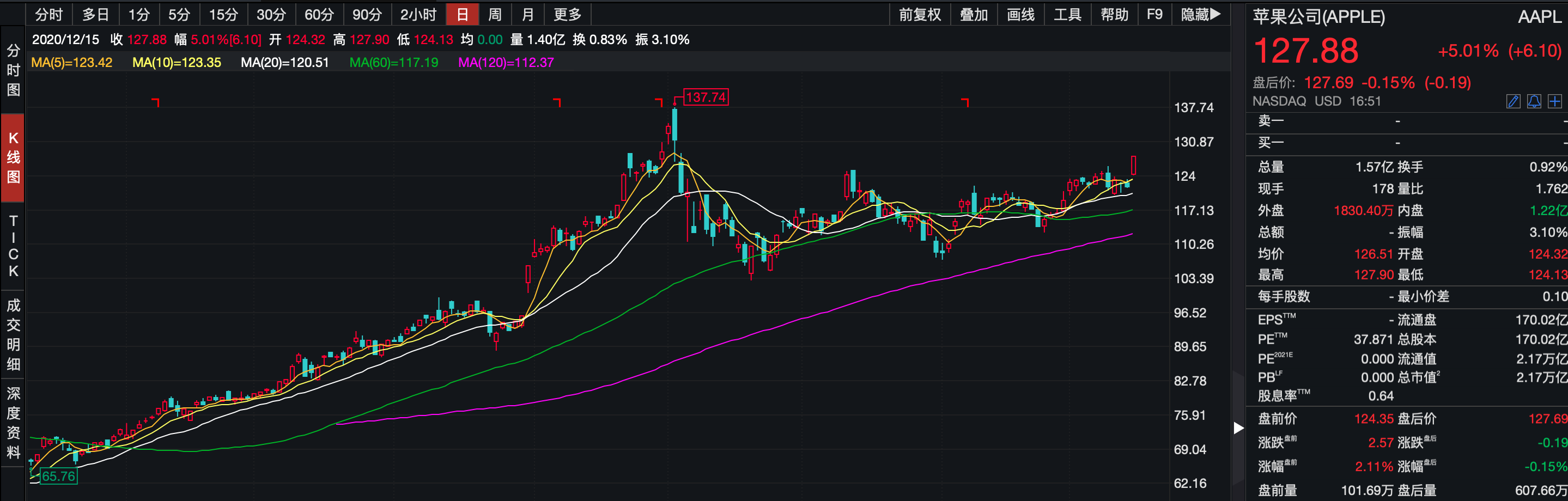
Task: Click the 外盘 1830.40万 value
Action: pos(1363,211)
